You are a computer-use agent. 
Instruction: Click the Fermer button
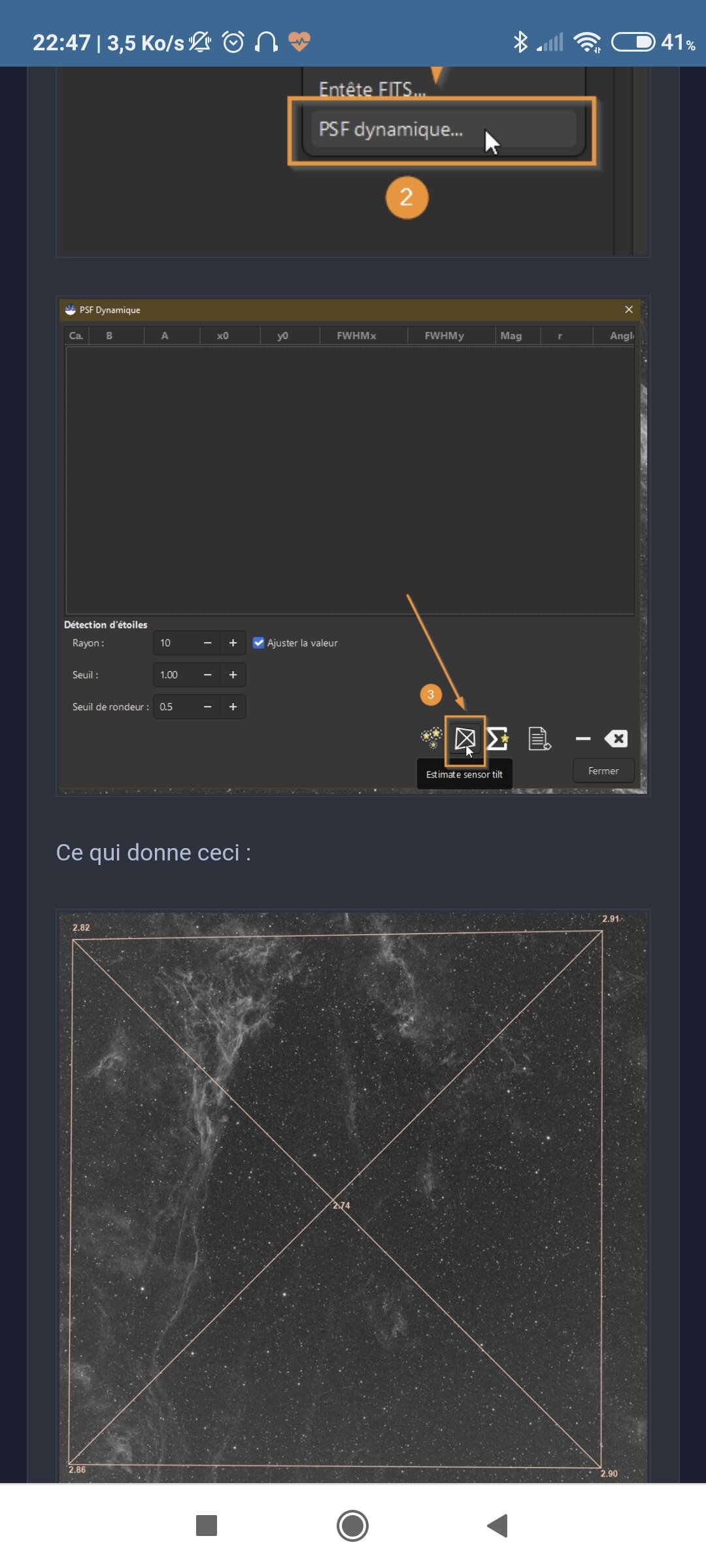(x=603, y=771)
